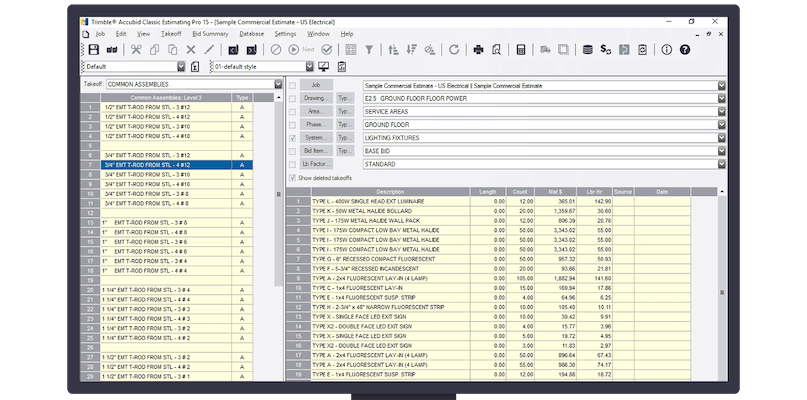The width and height of the screenshot is (807, 400).
Task: Open the Edit menu
Action: click(x=121, y=34)
